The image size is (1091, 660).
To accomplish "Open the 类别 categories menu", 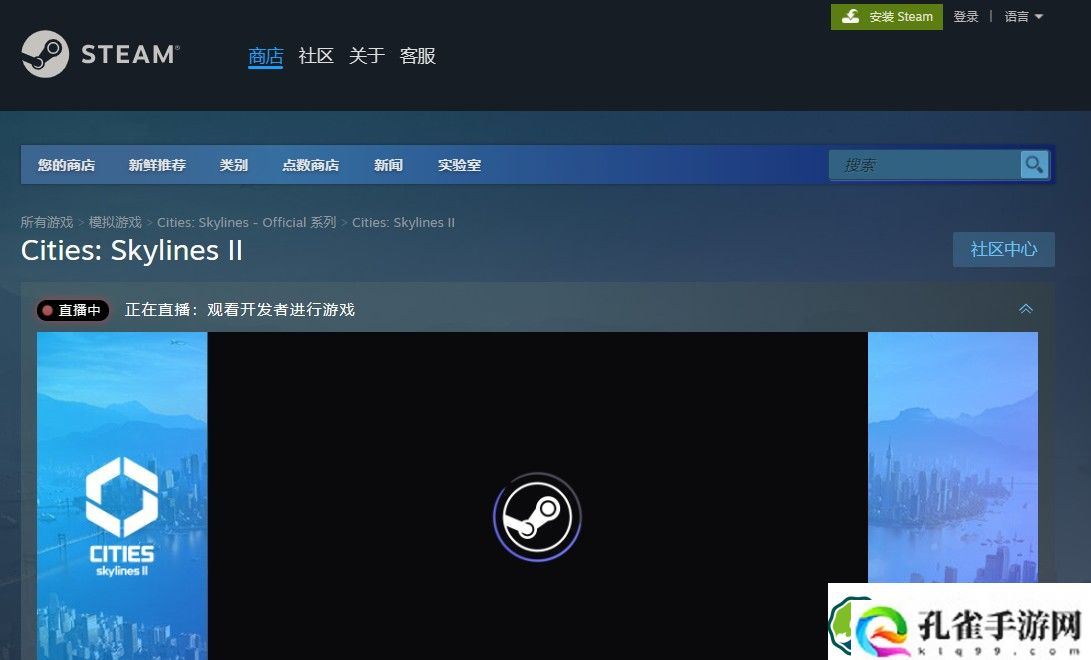I will click(x=234, y=165).
